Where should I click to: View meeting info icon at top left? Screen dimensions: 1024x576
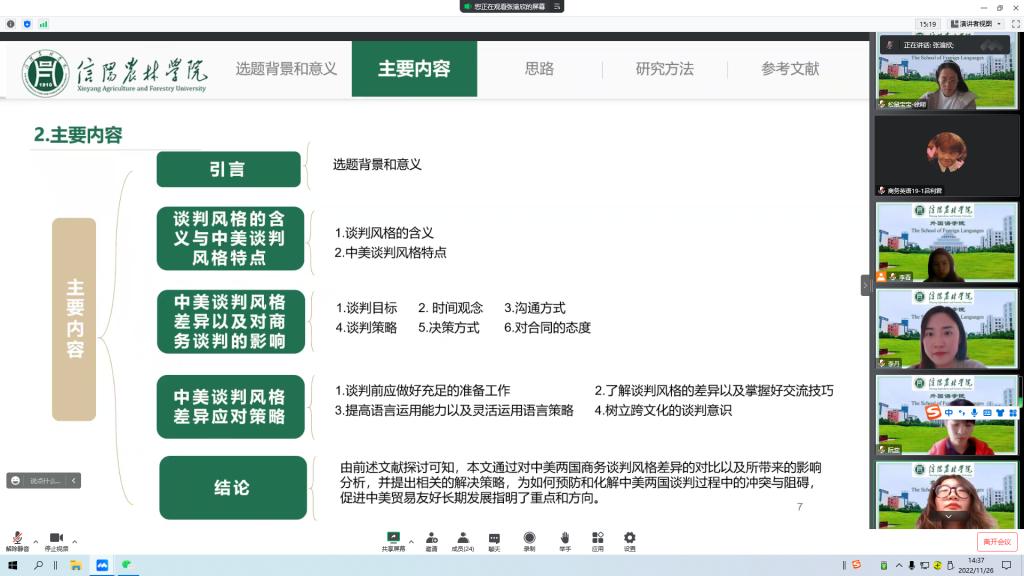11,23
